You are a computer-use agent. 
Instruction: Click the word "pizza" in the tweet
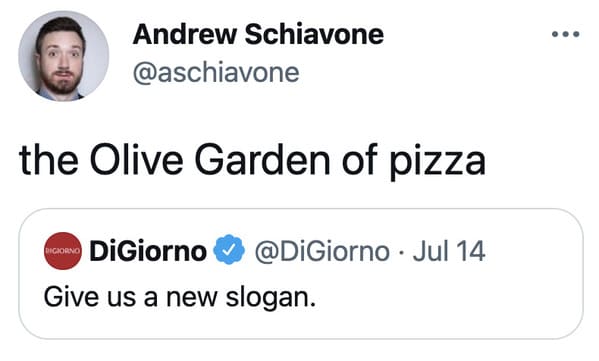pos(438,161)
